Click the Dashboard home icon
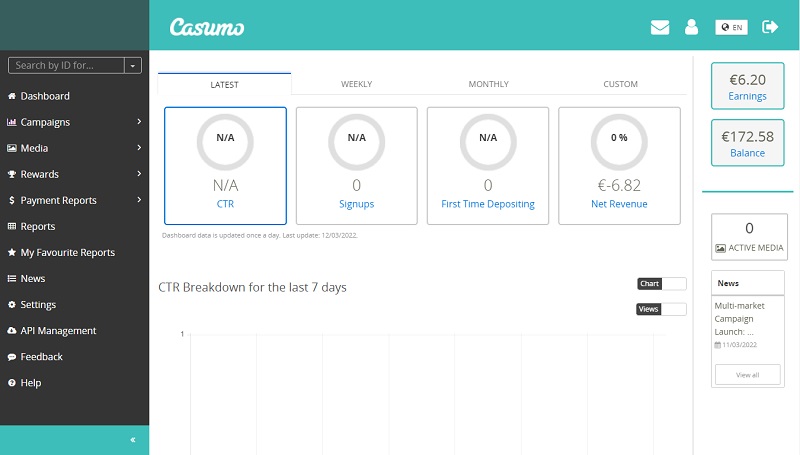 coord(12,96)
